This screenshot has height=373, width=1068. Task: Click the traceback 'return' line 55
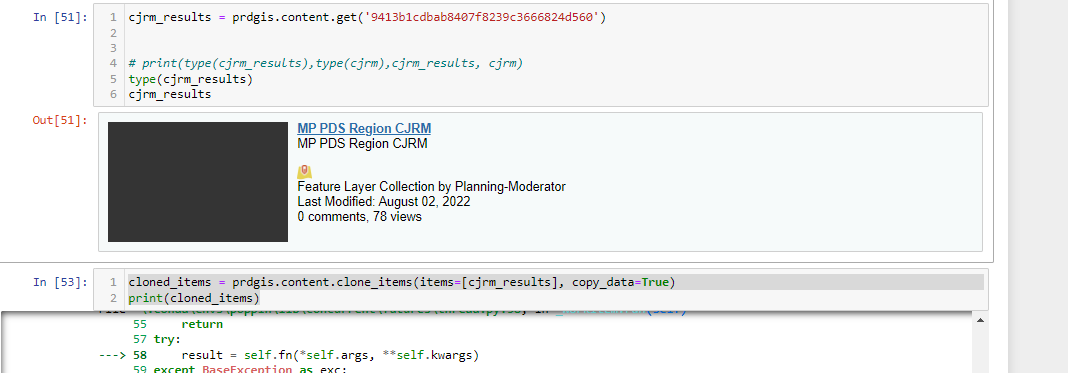(x=202, y=324)
